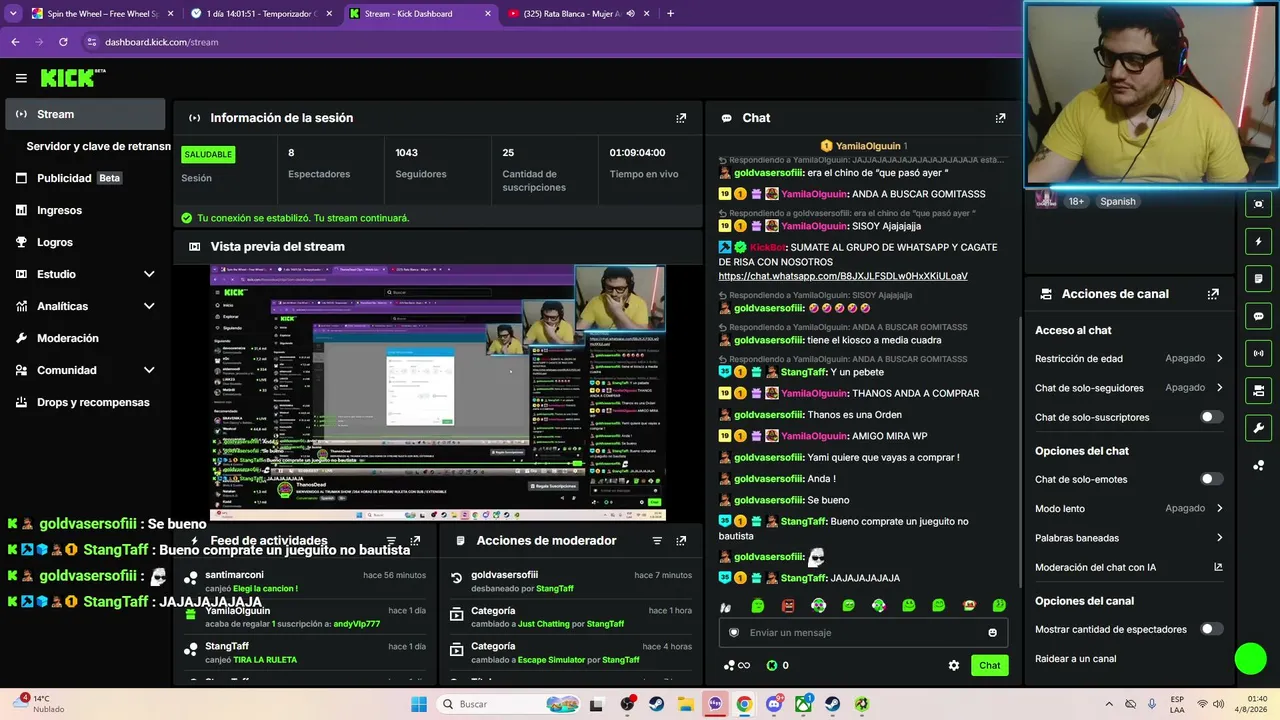This screenshot has height=720, width=1280.
Task: Click the stream preview thumbnail
Action: (x=438, y=393)
